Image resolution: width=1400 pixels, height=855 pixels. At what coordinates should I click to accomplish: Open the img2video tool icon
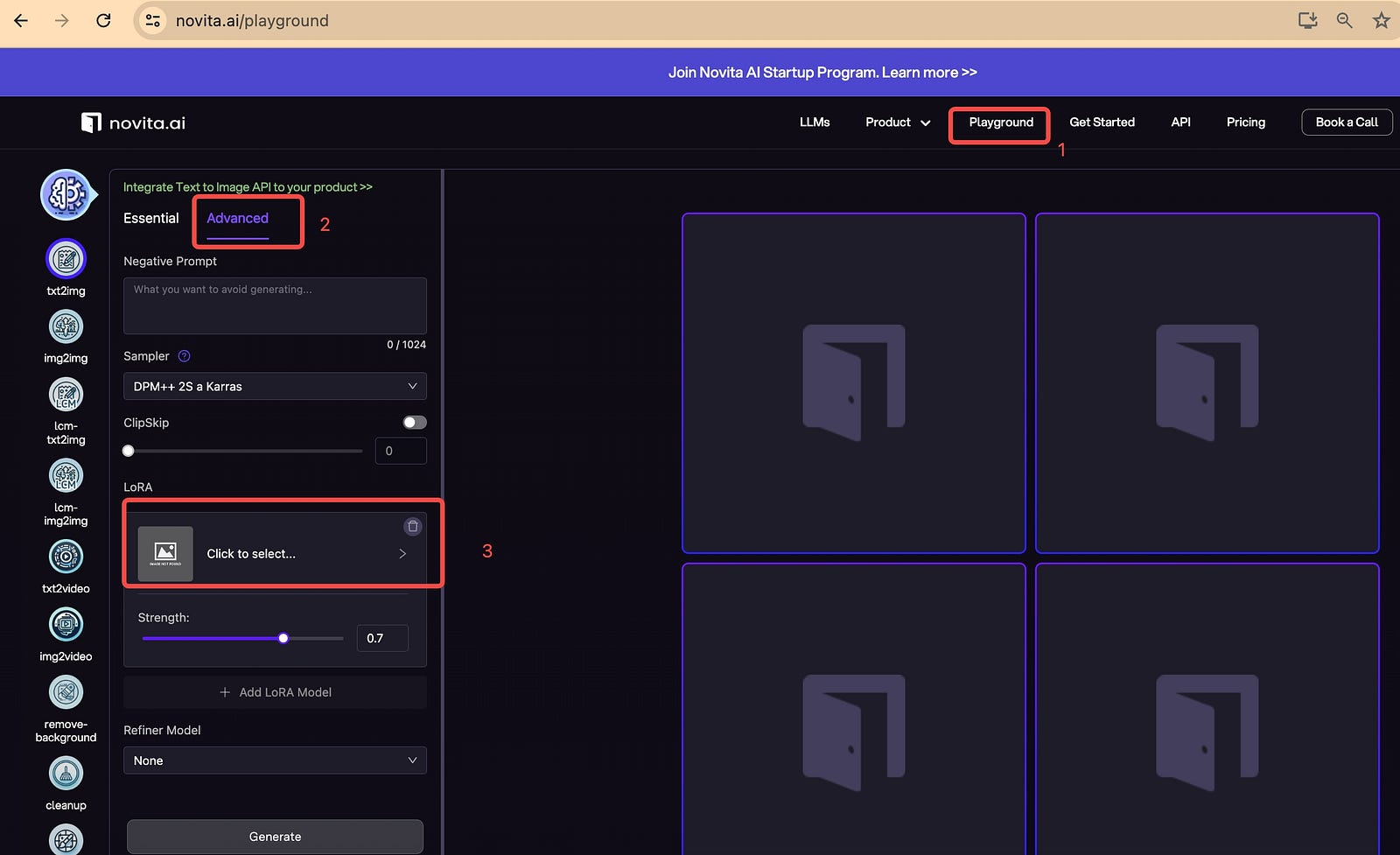tap(66, 624)
